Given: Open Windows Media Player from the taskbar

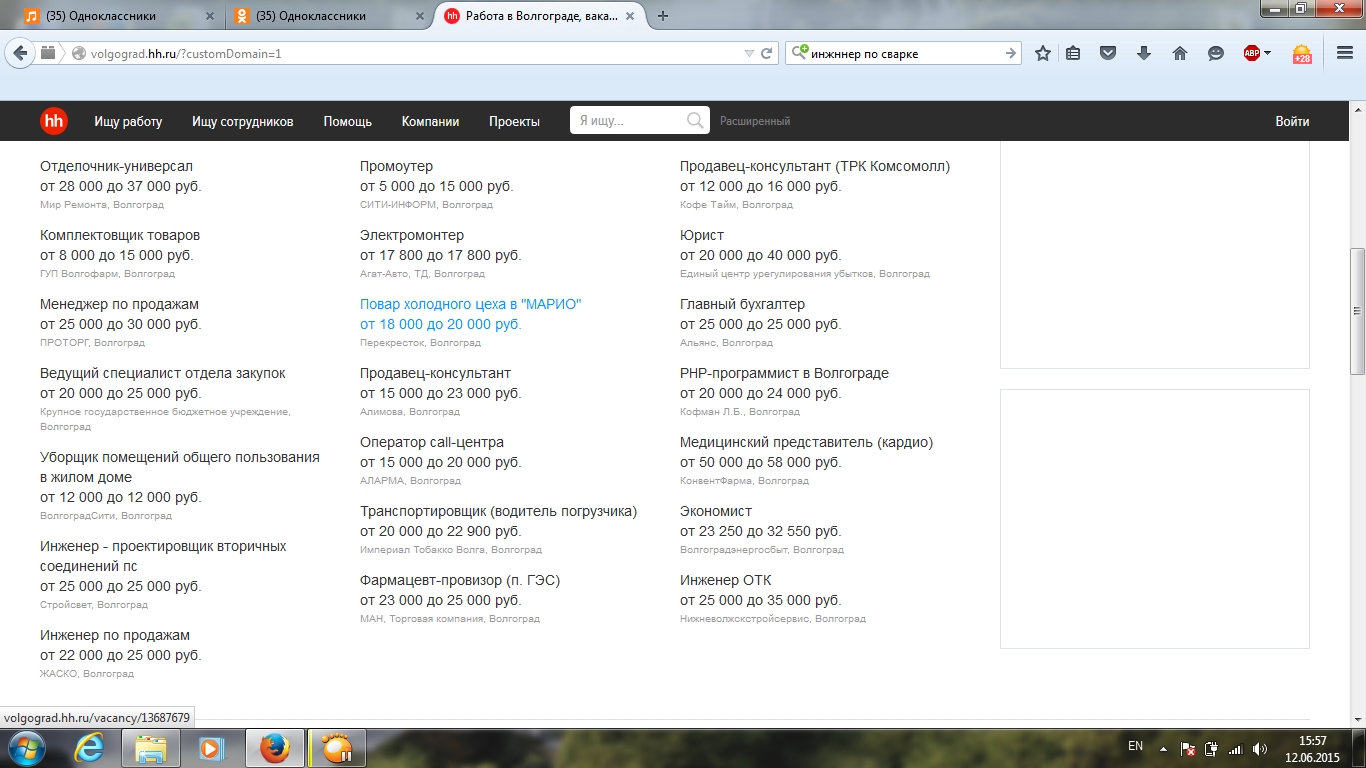Looking at the screenshot, I should (x=211, y=748).
